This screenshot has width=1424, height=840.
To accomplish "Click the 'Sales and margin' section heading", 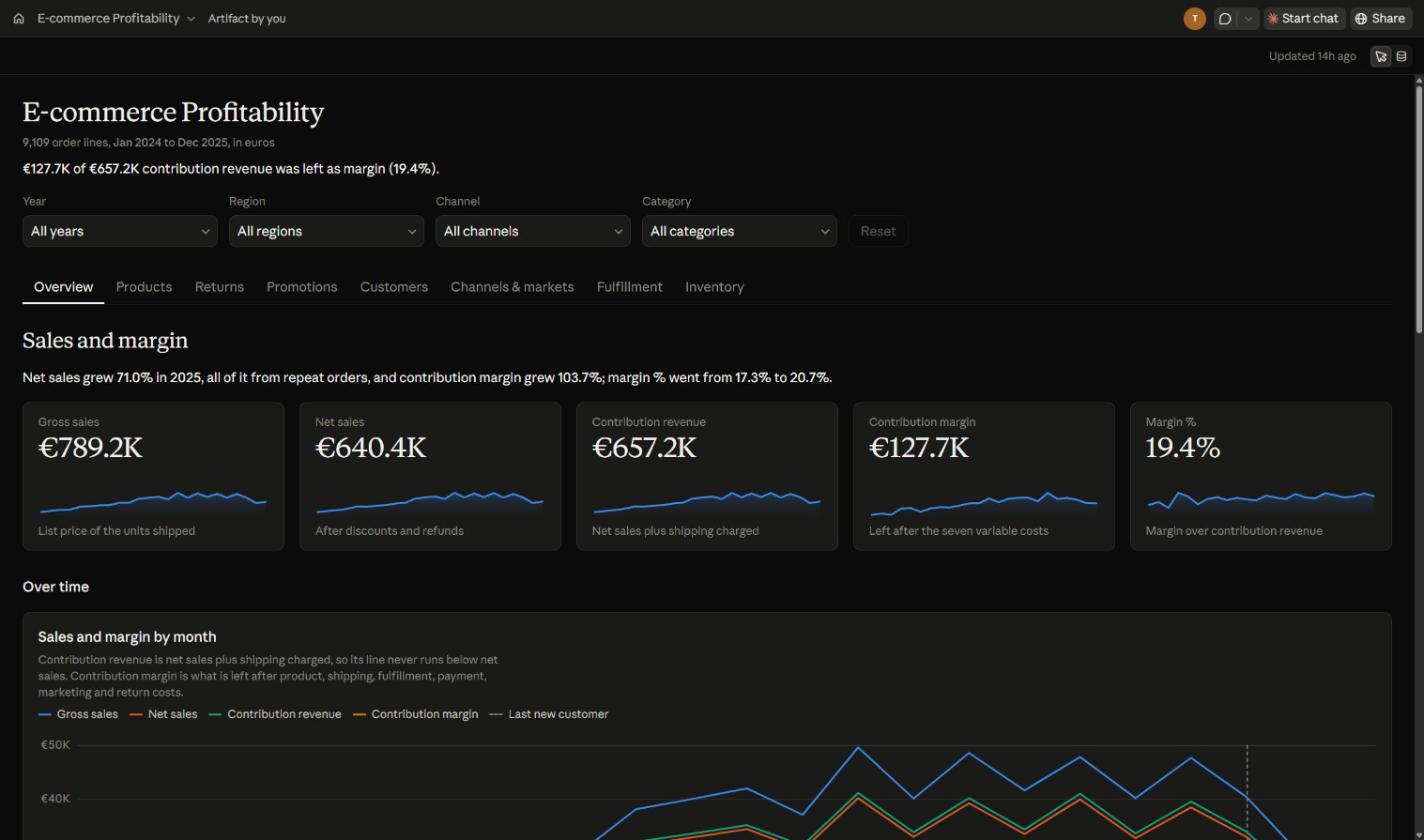I will click(105, 340).
